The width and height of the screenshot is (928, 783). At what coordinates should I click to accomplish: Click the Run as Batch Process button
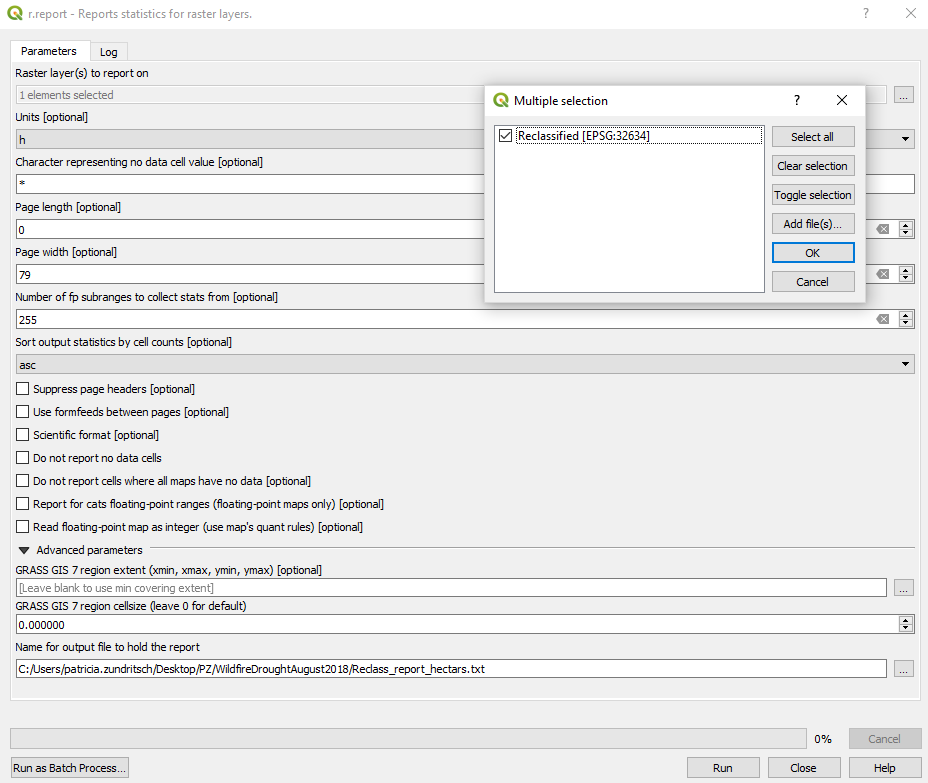click(x=70, y=768)
